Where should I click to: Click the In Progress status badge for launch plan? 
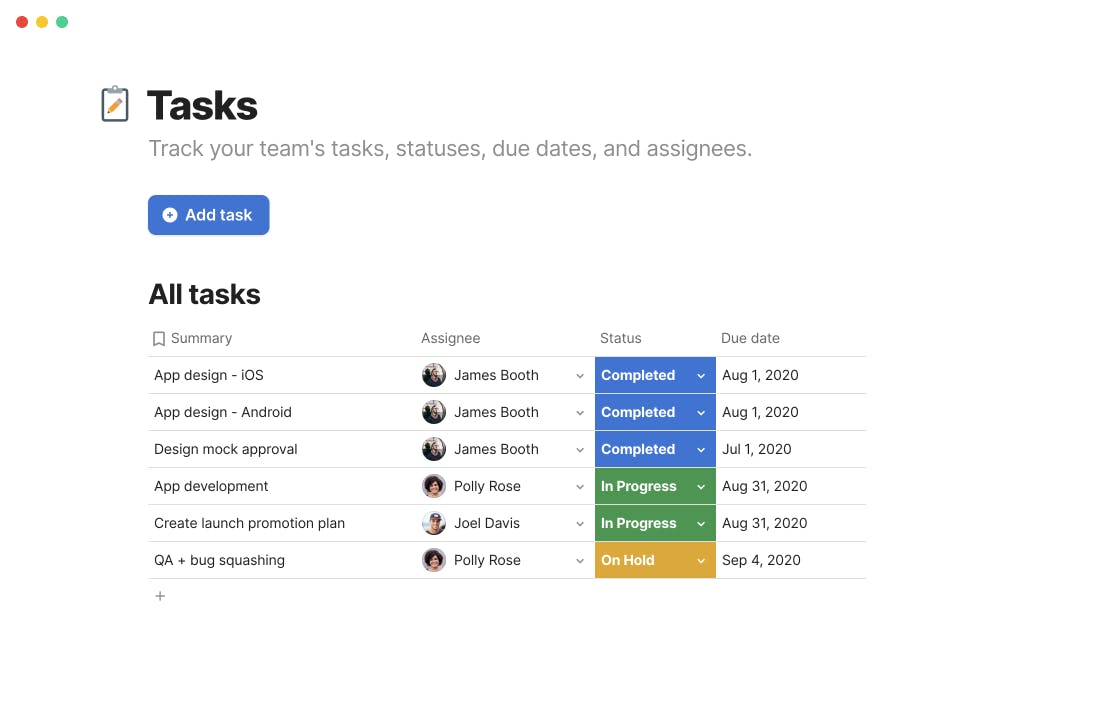640,523
